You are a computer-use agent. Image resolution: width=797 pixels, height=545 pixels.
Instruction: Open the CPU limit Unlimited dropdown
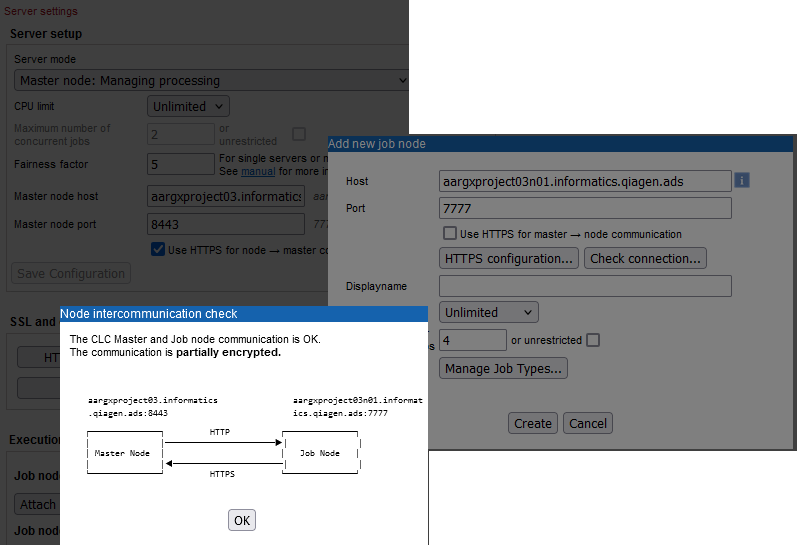[188, 106]
